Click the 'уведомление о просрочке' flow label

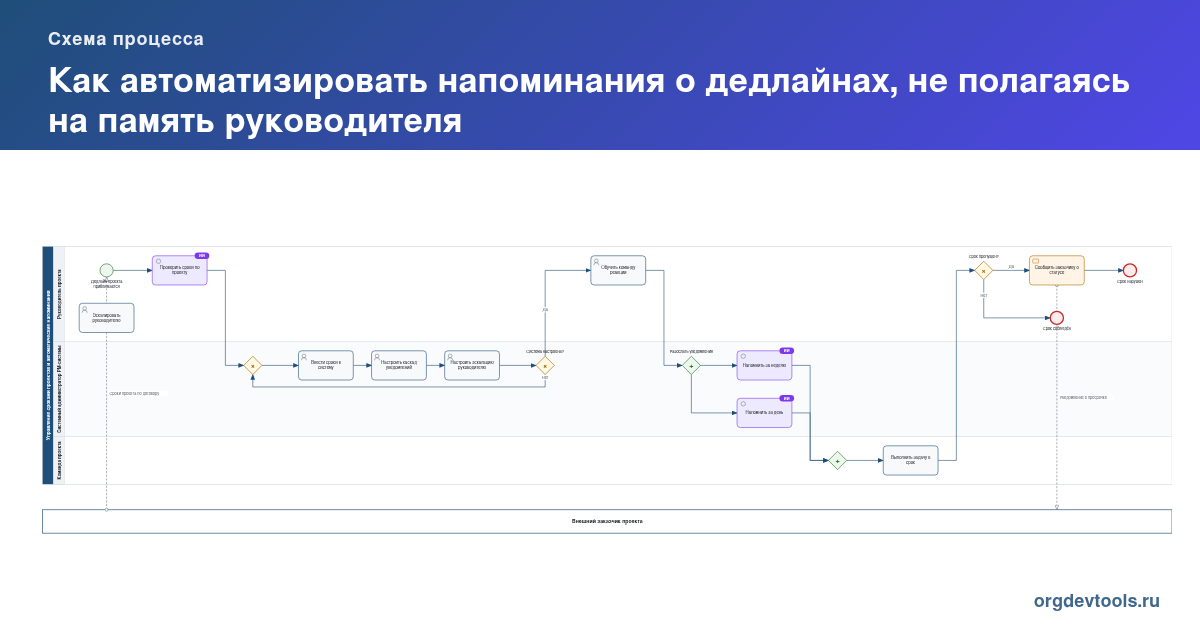1084,397
